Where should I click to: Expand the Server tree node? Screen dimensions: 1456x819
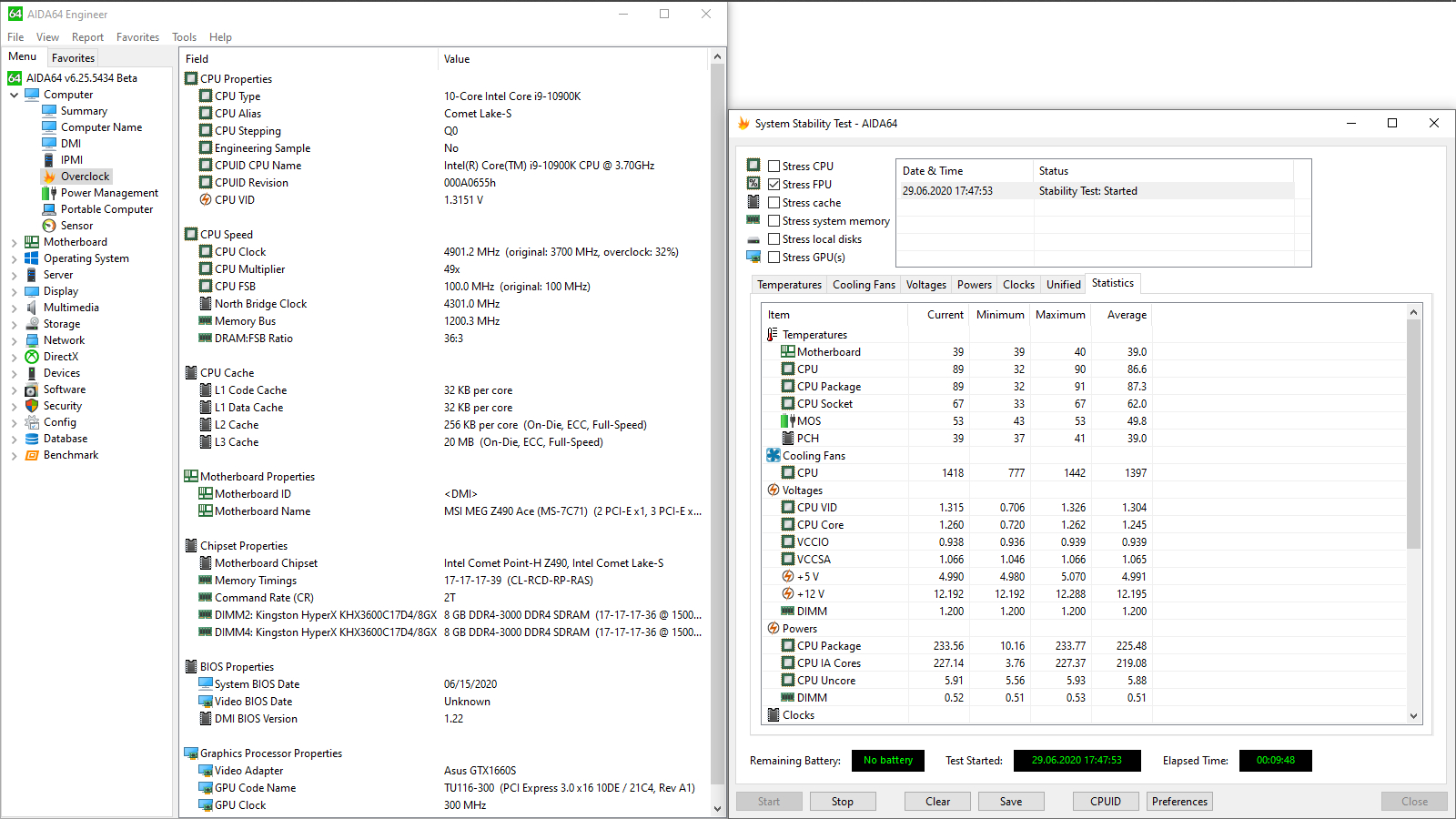(15, 275)
